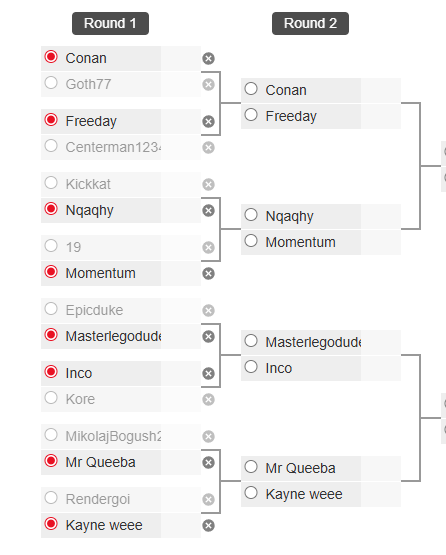Click the X icon next to Momentum in Round 1
This screenshot has height=555, width=446.
(208, 274)
